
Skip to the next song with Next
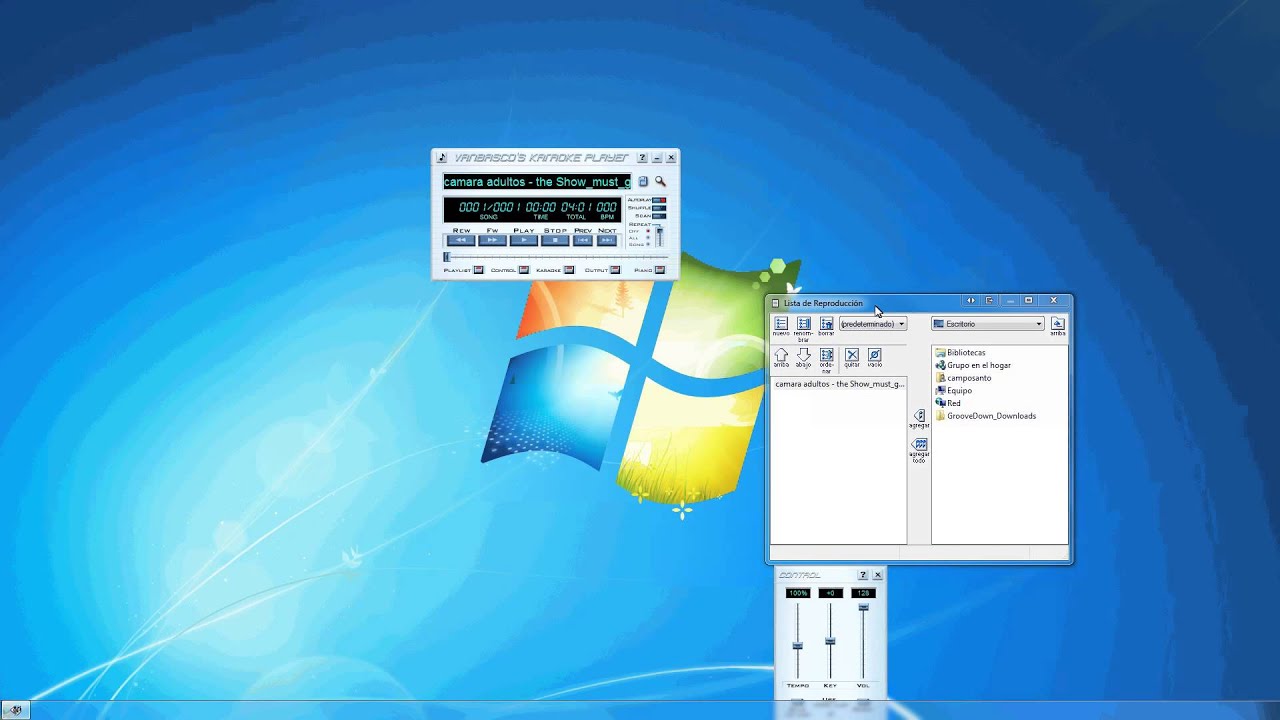607,240
